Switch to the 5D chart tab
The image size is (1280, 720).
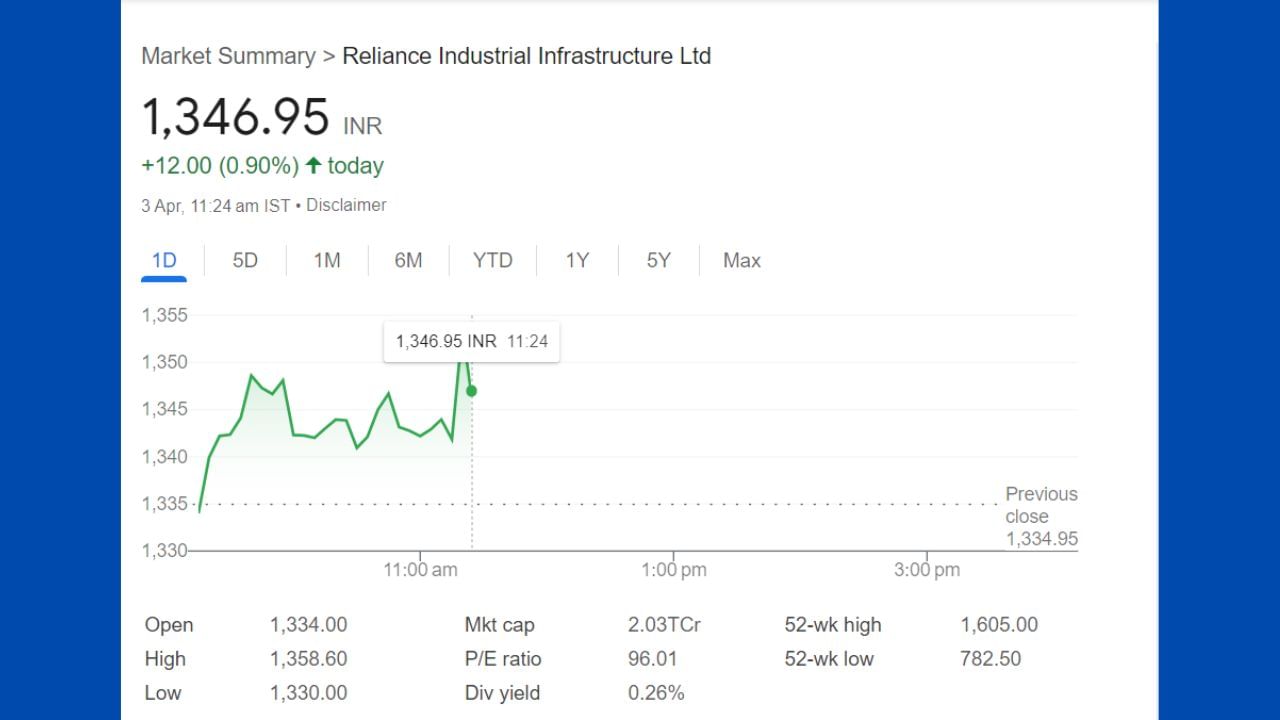point(245,261)
